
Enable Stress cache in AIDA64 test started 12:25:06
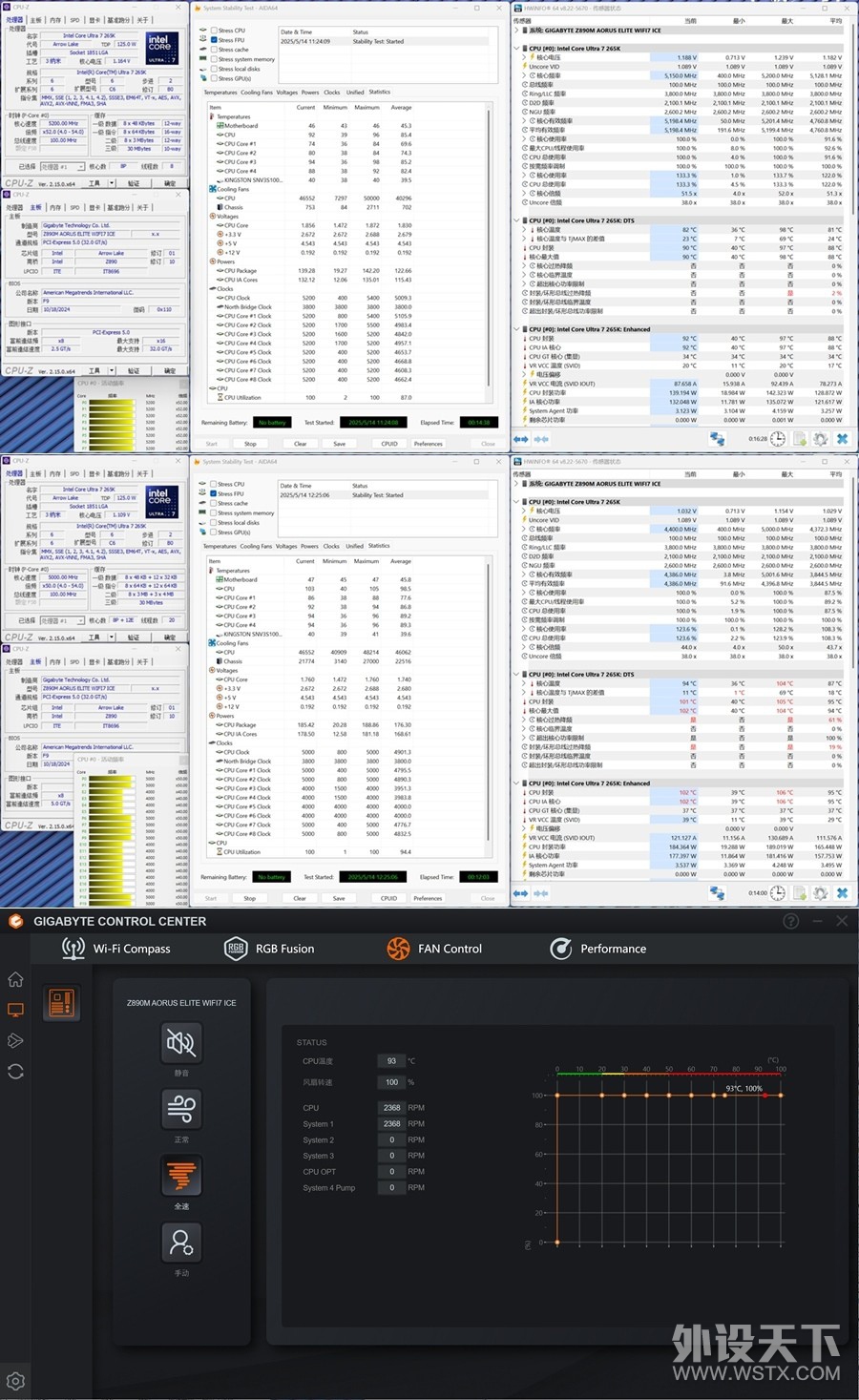pos(214,503)
